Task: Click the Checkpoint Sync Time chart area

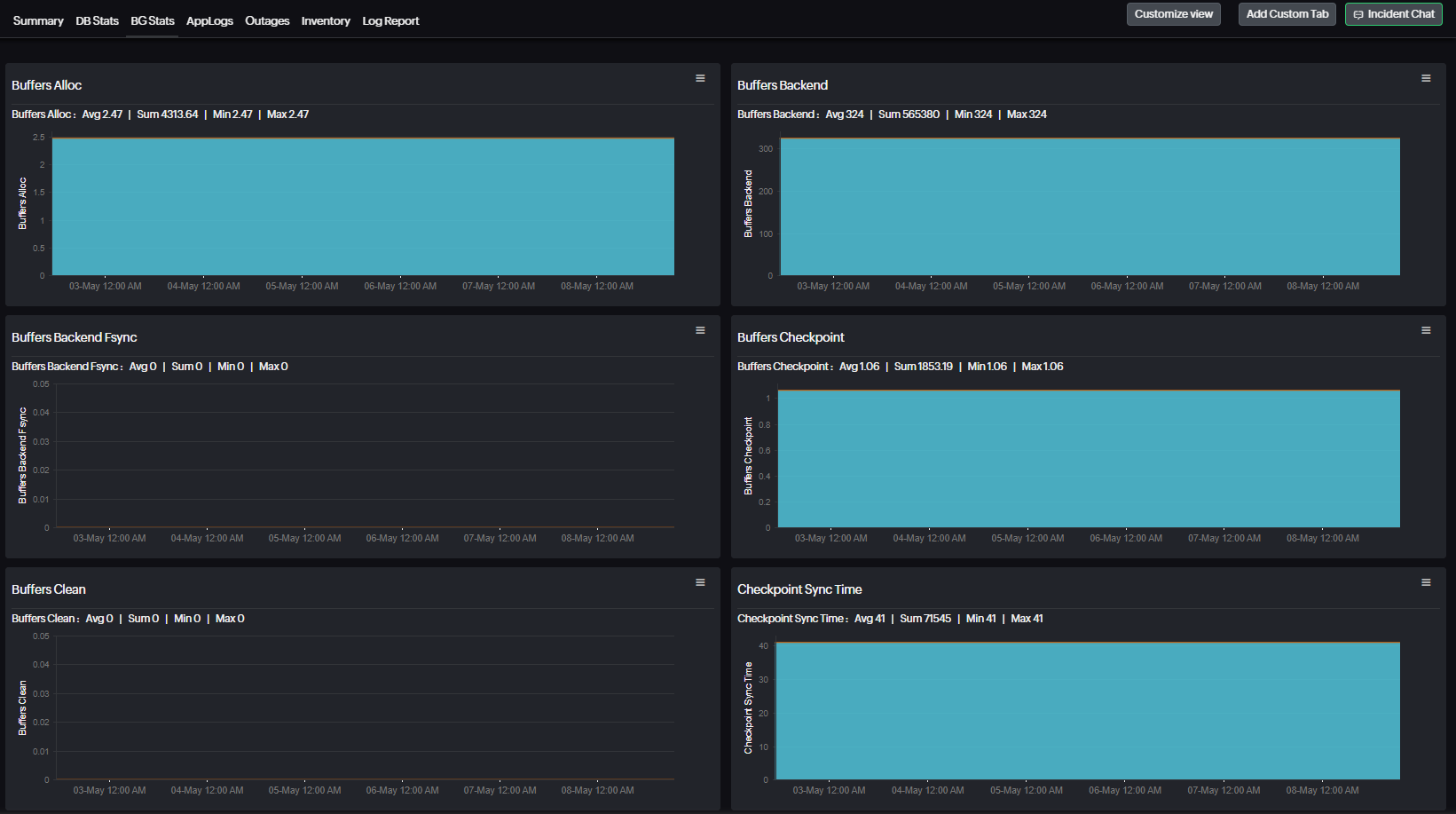Action: click(1088, 710)
